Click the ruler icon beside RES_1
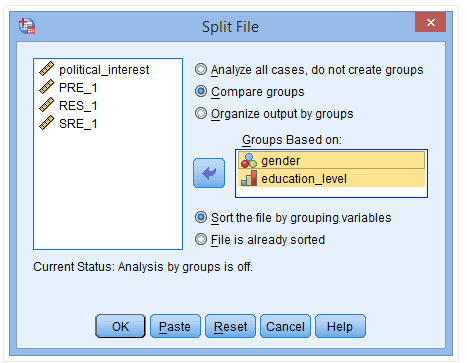467x363 pixels. click(47, 105)
